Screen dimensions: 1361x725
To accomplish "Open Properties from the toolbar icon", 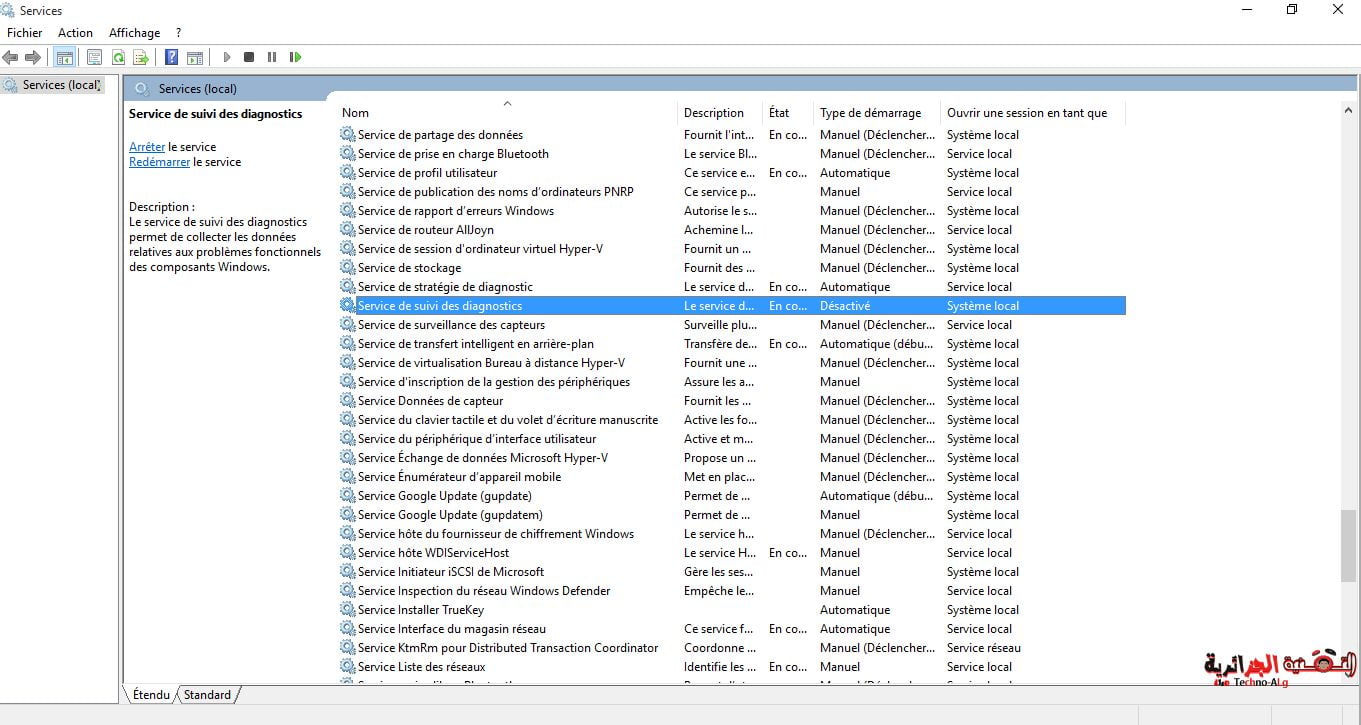I will 95,58.
